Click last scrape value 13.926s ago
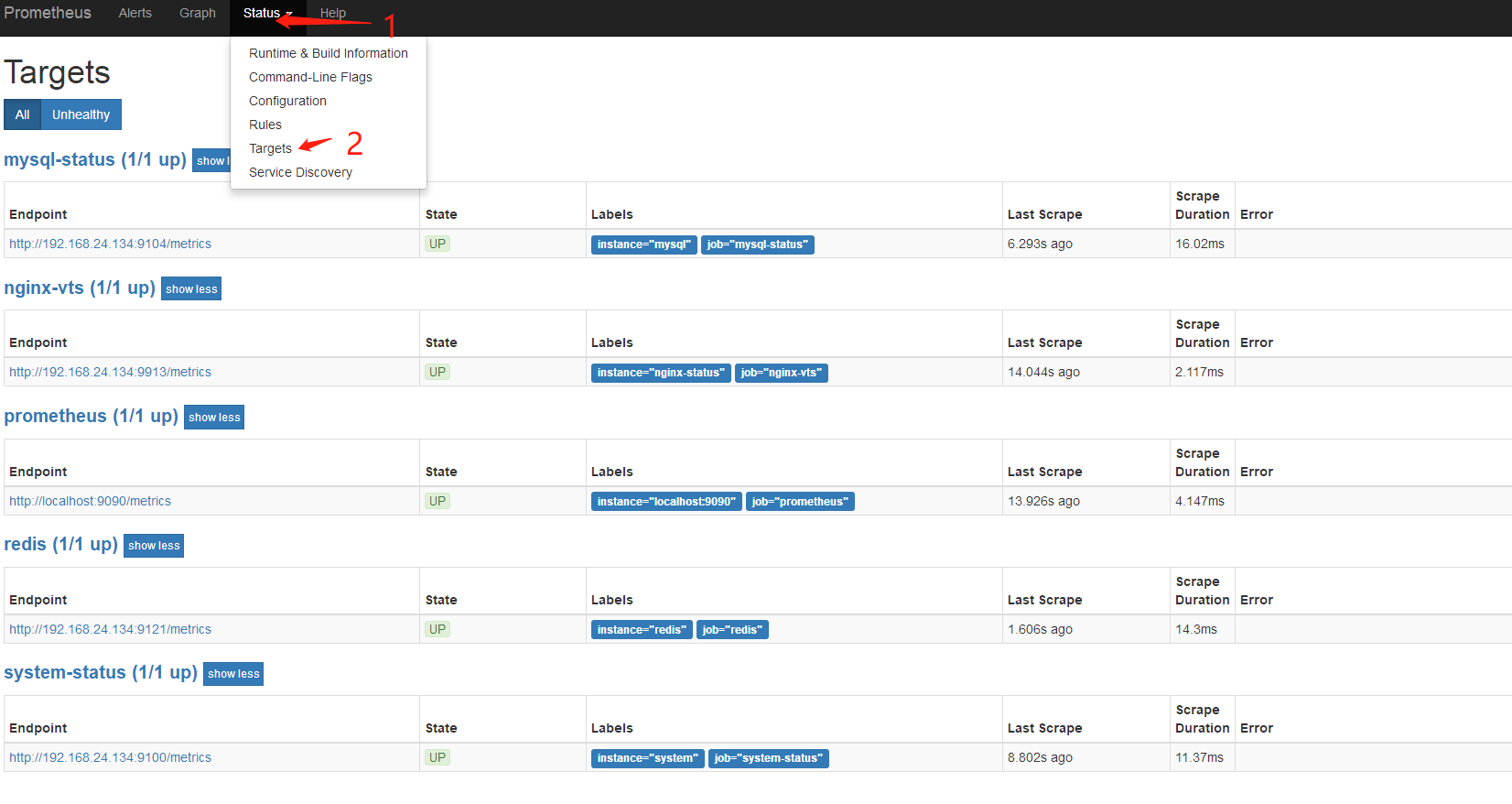This screenshot has height=804, width=1512. [1043, 501]
